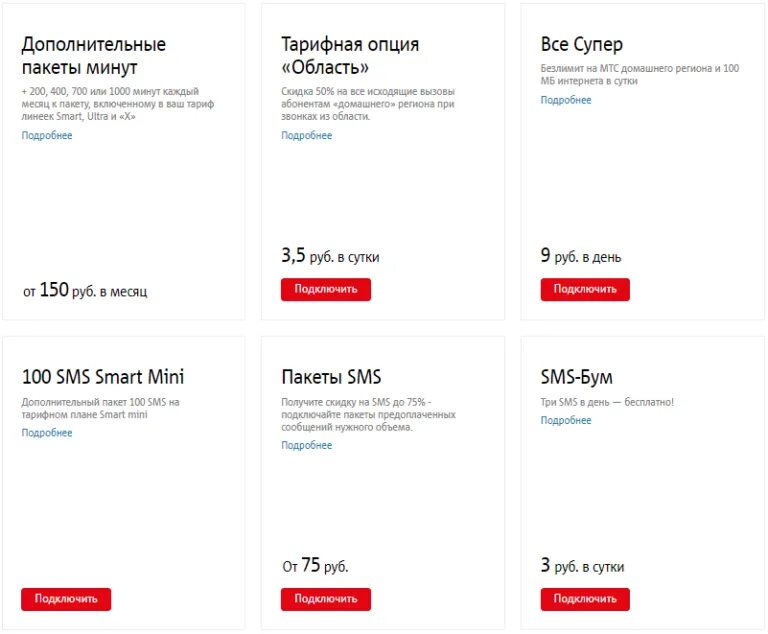Open Подробнее for Дополнительные пакеты минут
Screen dimensions: 768x634
47,135
